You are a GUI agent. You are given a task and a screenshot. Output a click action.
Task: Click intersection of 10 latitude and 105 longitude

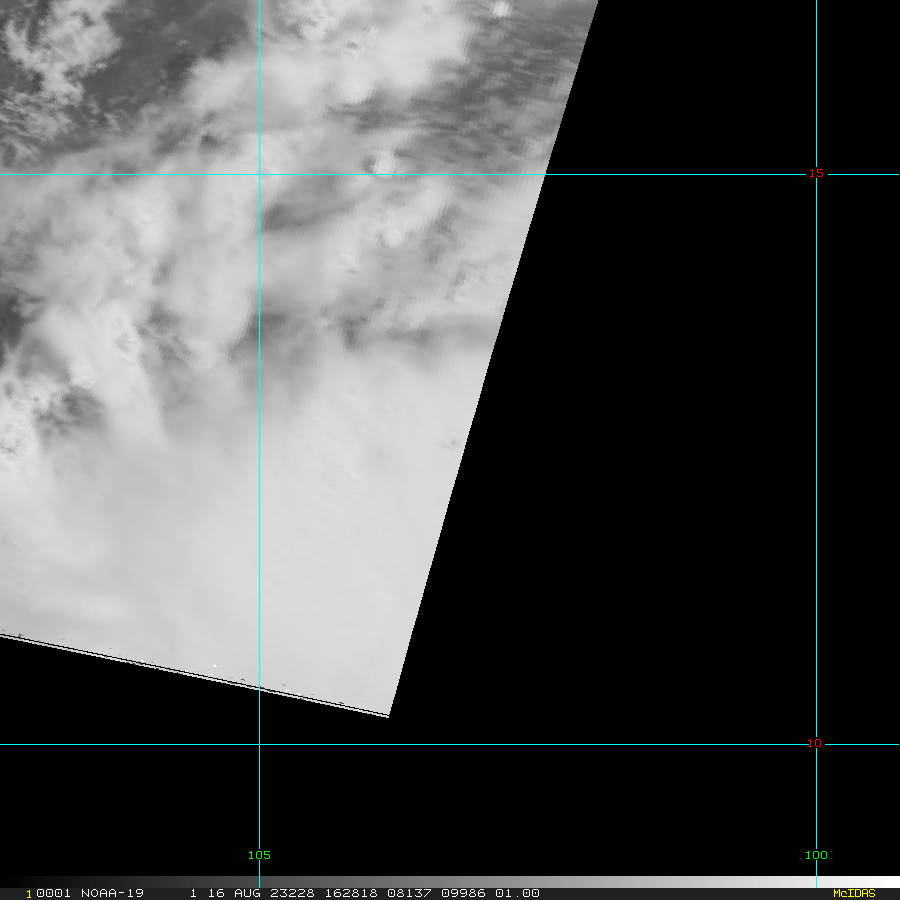point(259,744)
